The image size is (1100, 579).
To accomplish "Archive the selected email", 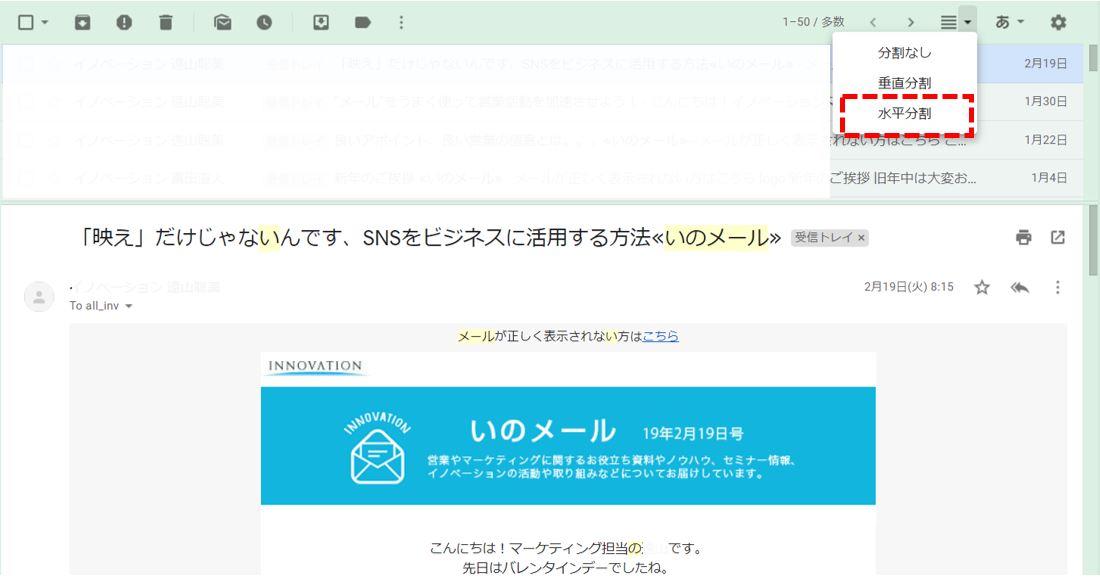I will (82, 22).
